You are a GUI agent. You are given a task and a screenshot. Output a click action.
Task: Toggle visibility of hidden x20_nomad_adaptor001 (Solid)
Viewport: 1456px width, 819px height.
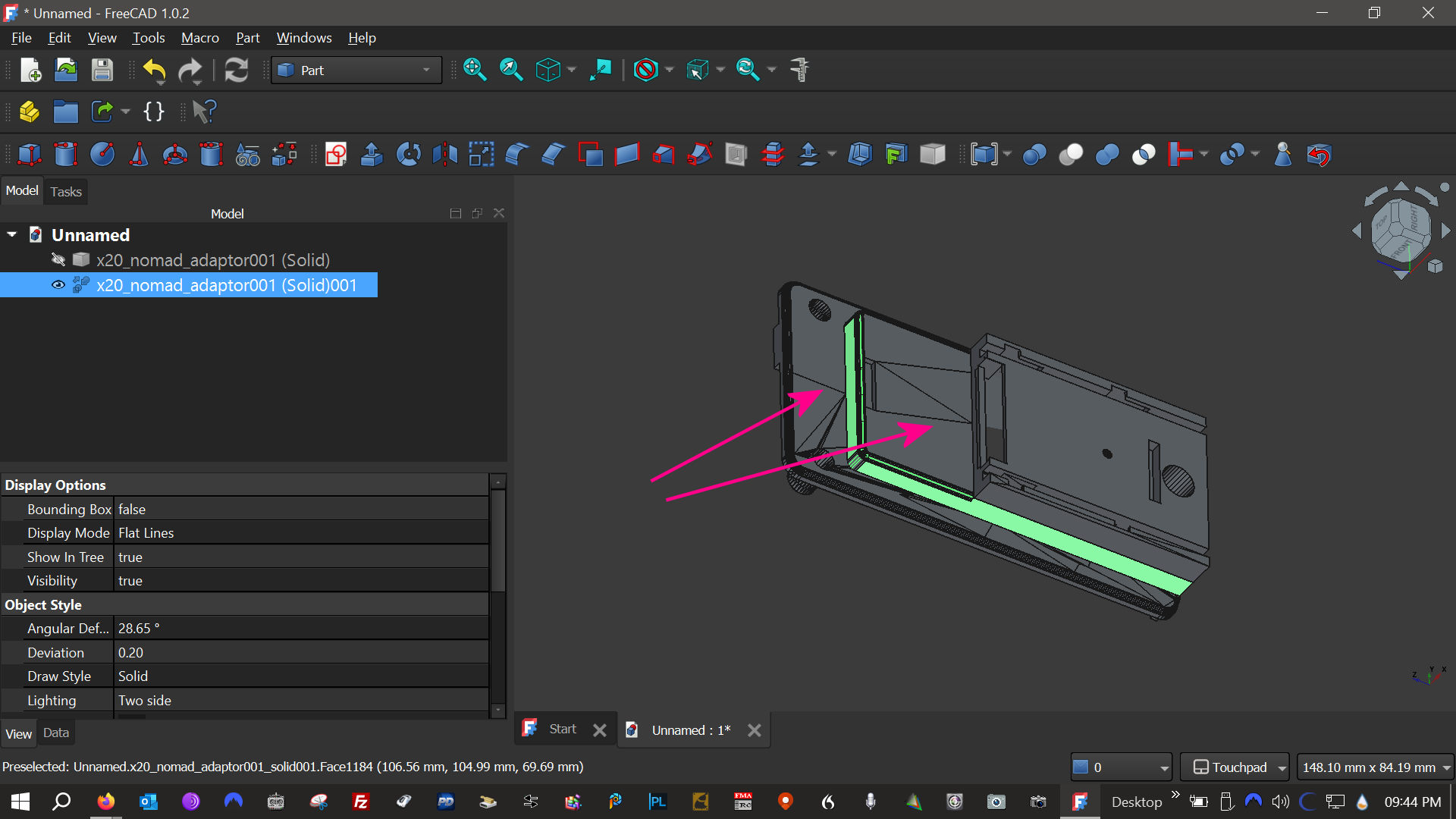(58, 260)
